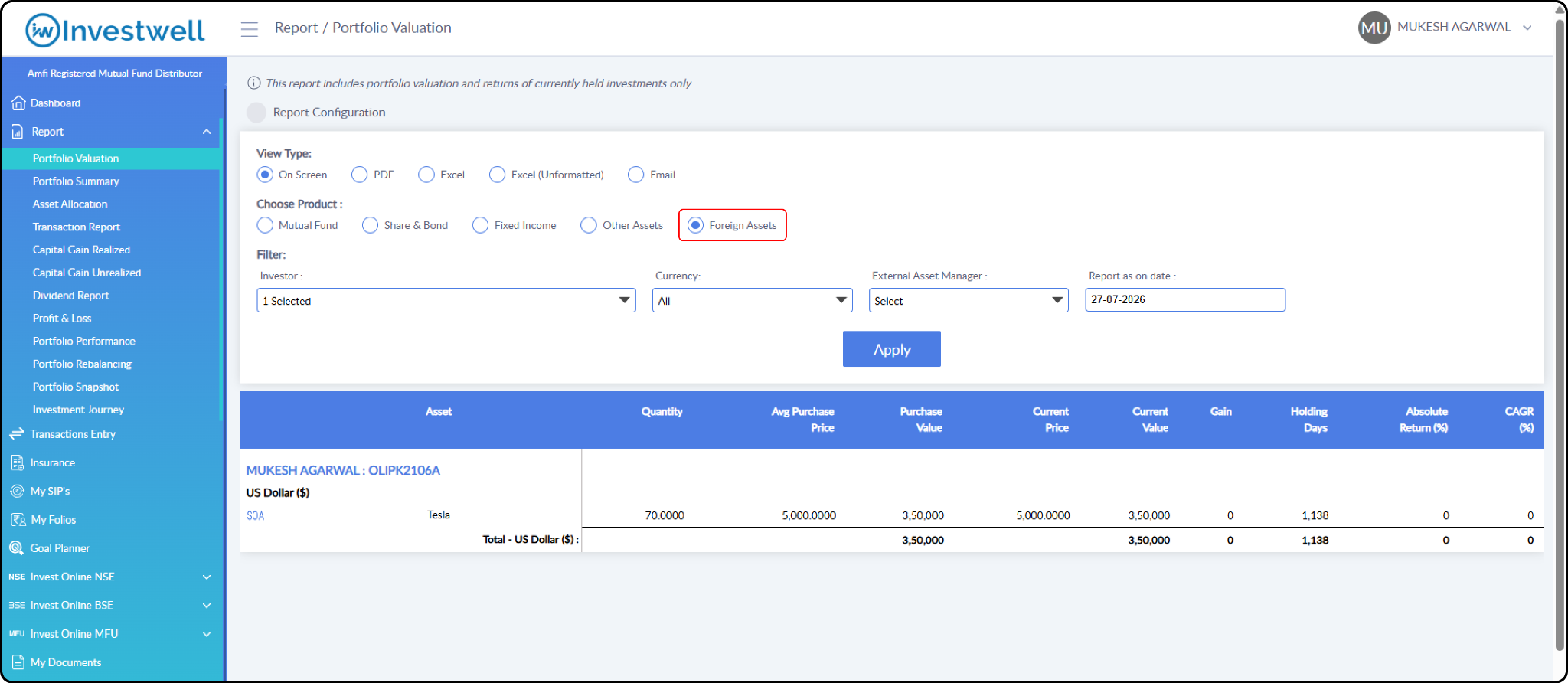Viewport: 1568px width, 683px height.
Task: Click the NSE badge icon
Action: pyautogui.click(x=17, y=577)
